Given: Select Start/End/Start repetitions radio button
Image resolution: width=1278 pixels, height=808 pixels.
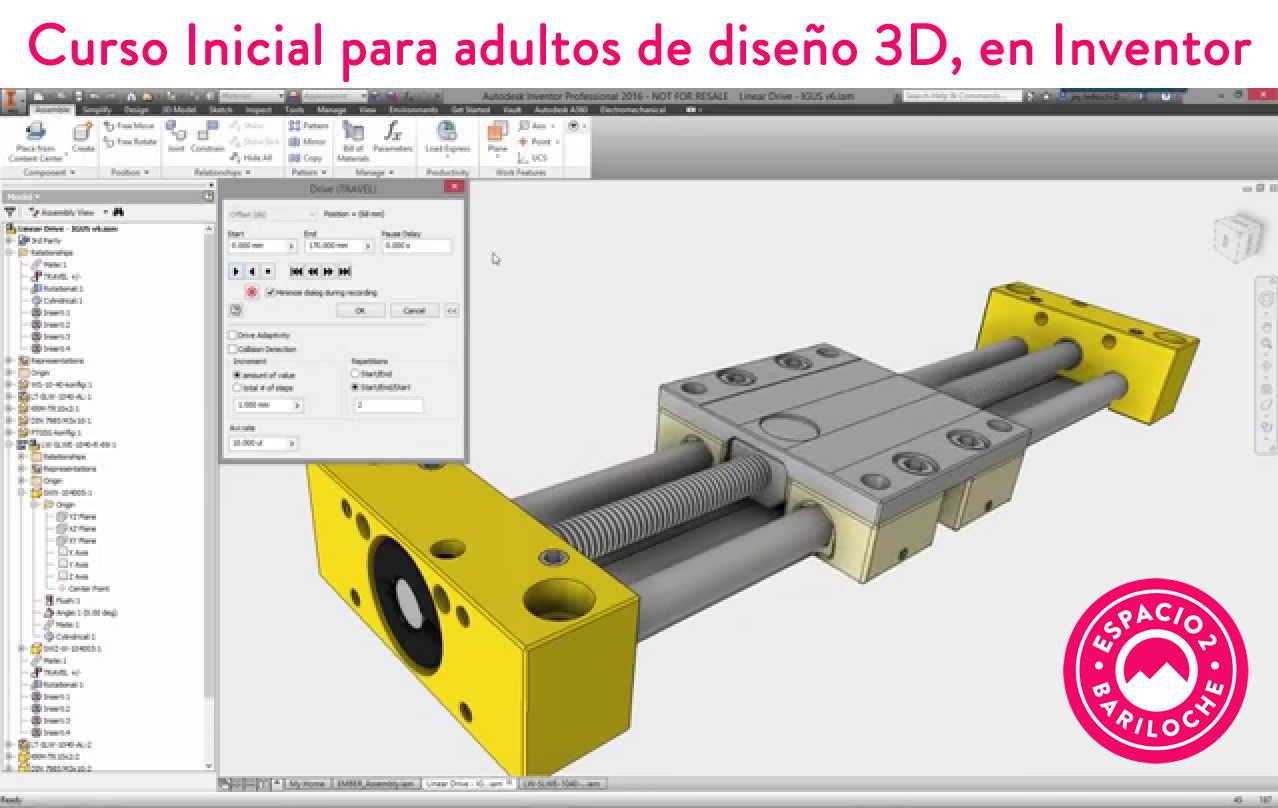Looking at the screenshot, I should click(x=355, y=386).
